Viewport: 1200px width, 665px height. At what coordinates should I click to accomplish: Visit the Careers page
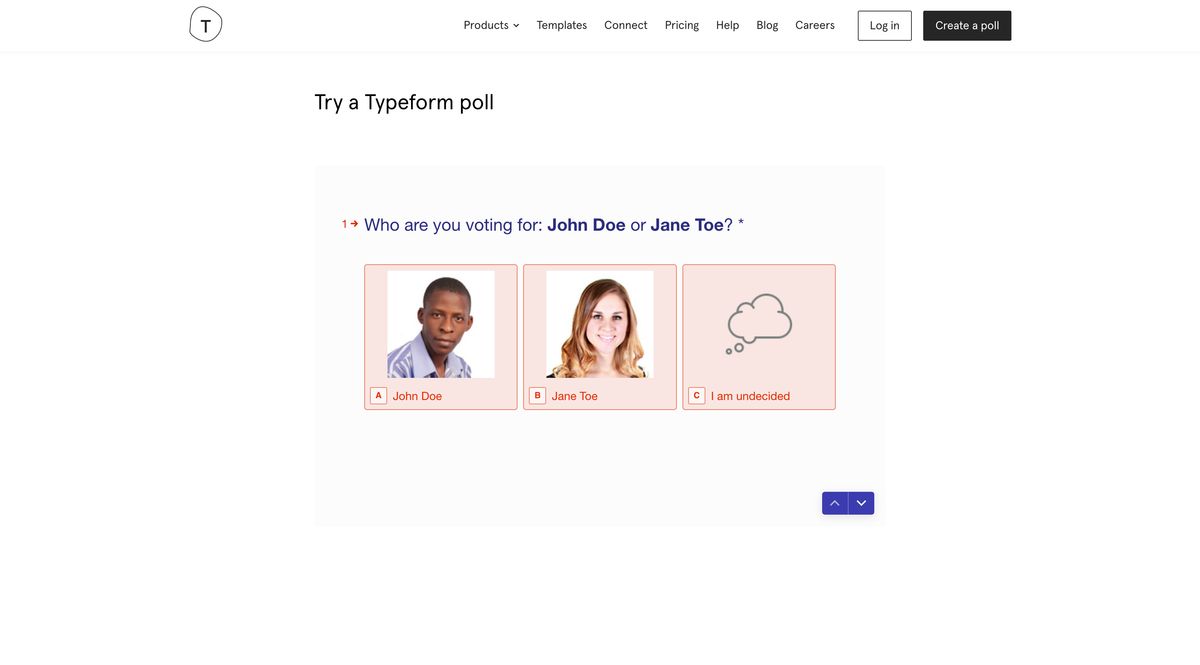(x=815, y=22)
